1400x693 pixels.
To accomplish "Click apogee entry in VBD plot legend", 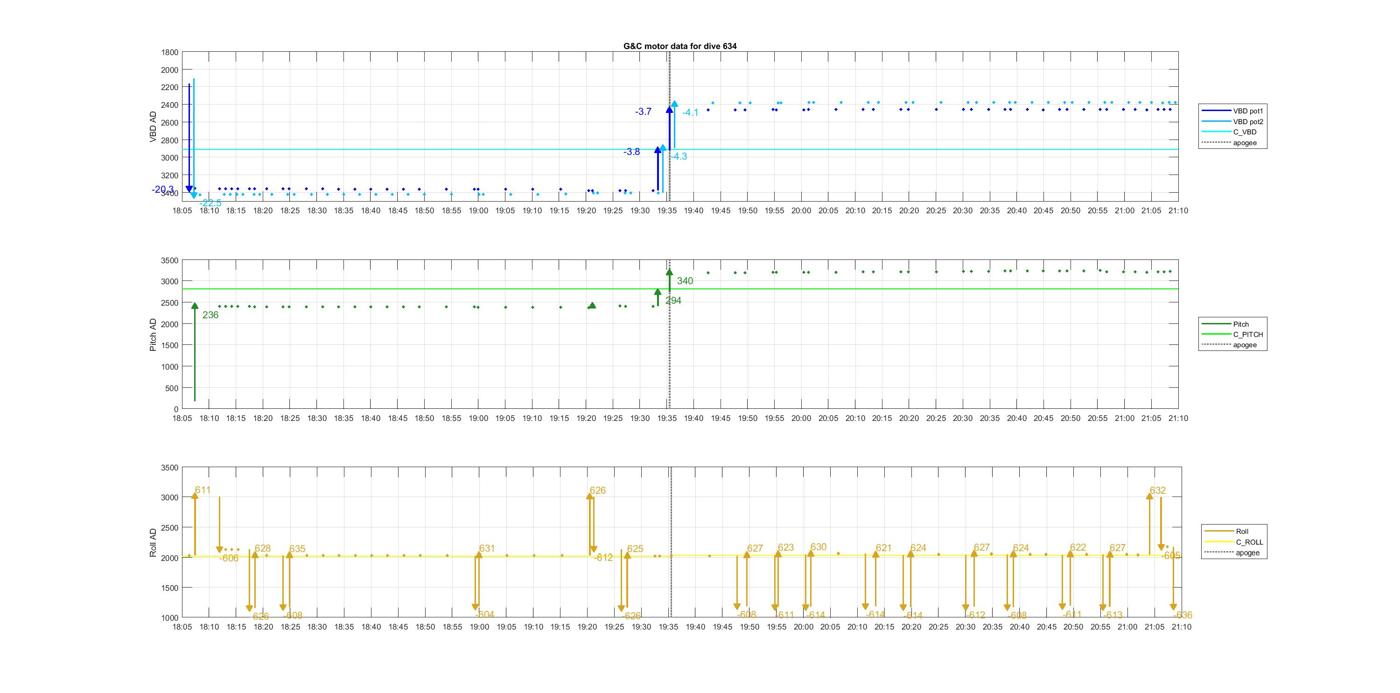I will pos(1229,142).
